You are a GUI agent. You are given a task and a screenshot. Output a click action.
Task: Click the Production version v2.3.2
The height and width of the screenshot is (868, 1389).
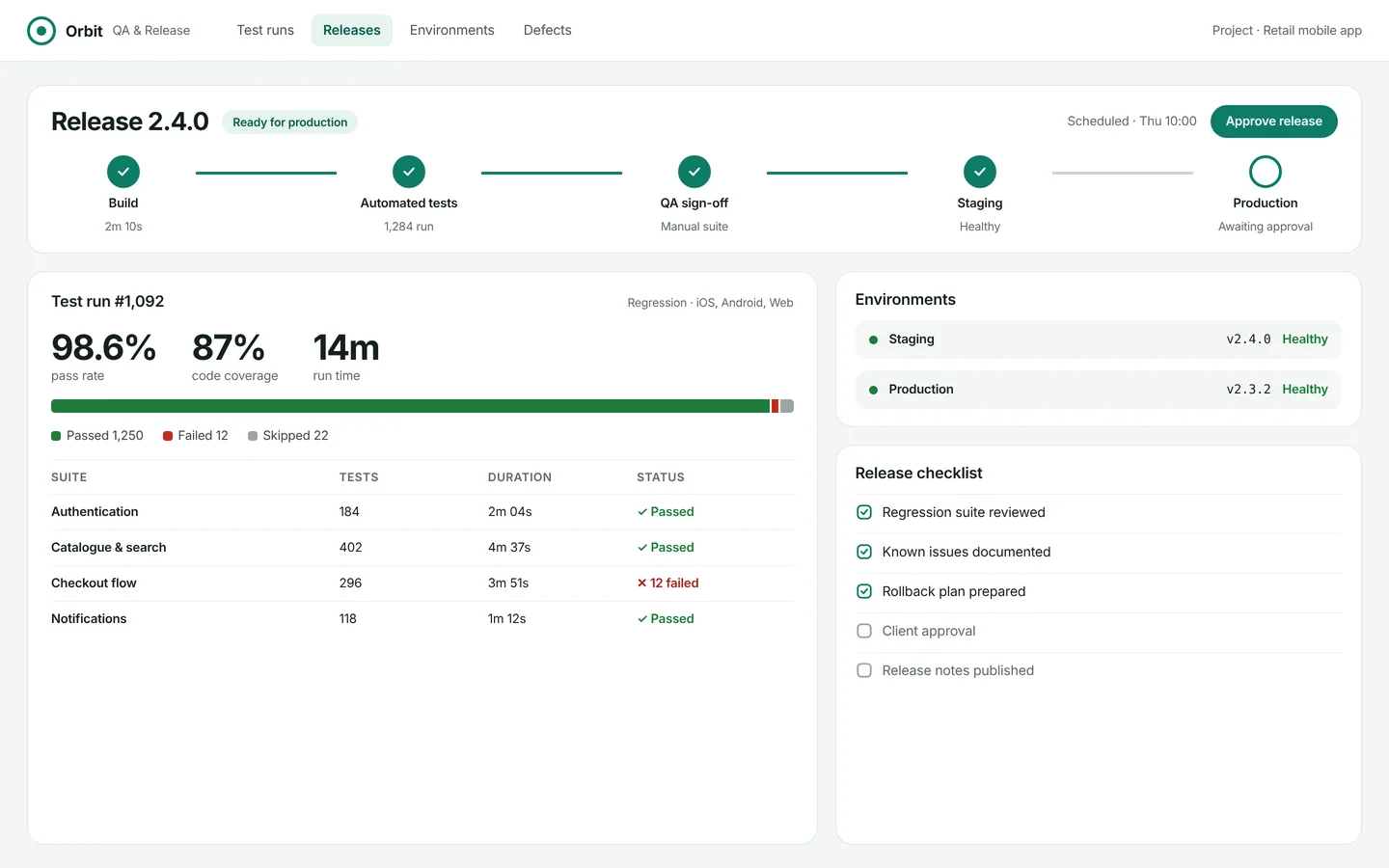point(1248,390)
